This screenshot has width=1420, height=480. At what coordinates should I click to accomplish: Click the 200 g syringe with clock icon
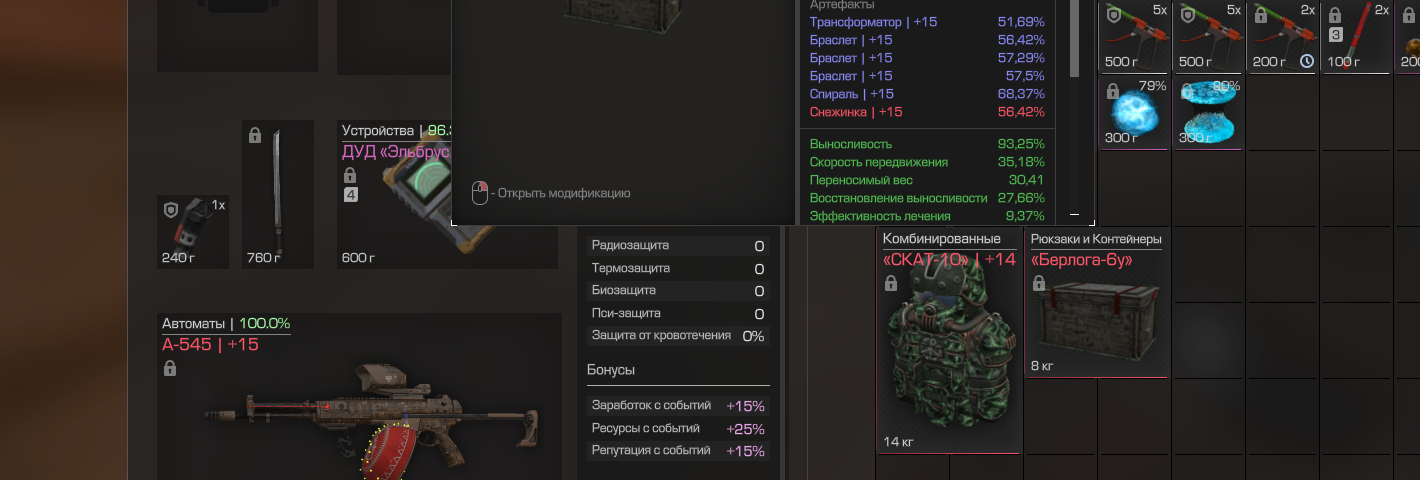[1282, 37]
